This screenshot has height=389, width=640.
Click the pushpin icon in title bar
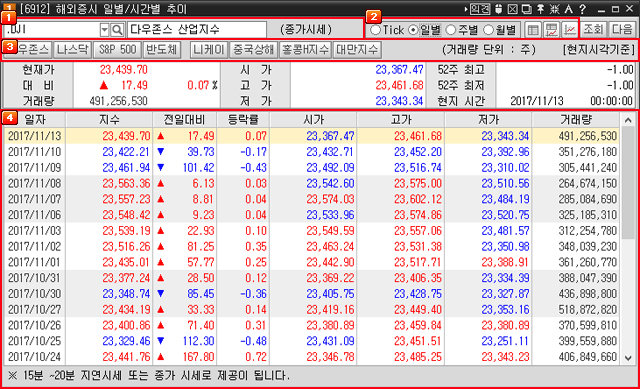[540, 9]
